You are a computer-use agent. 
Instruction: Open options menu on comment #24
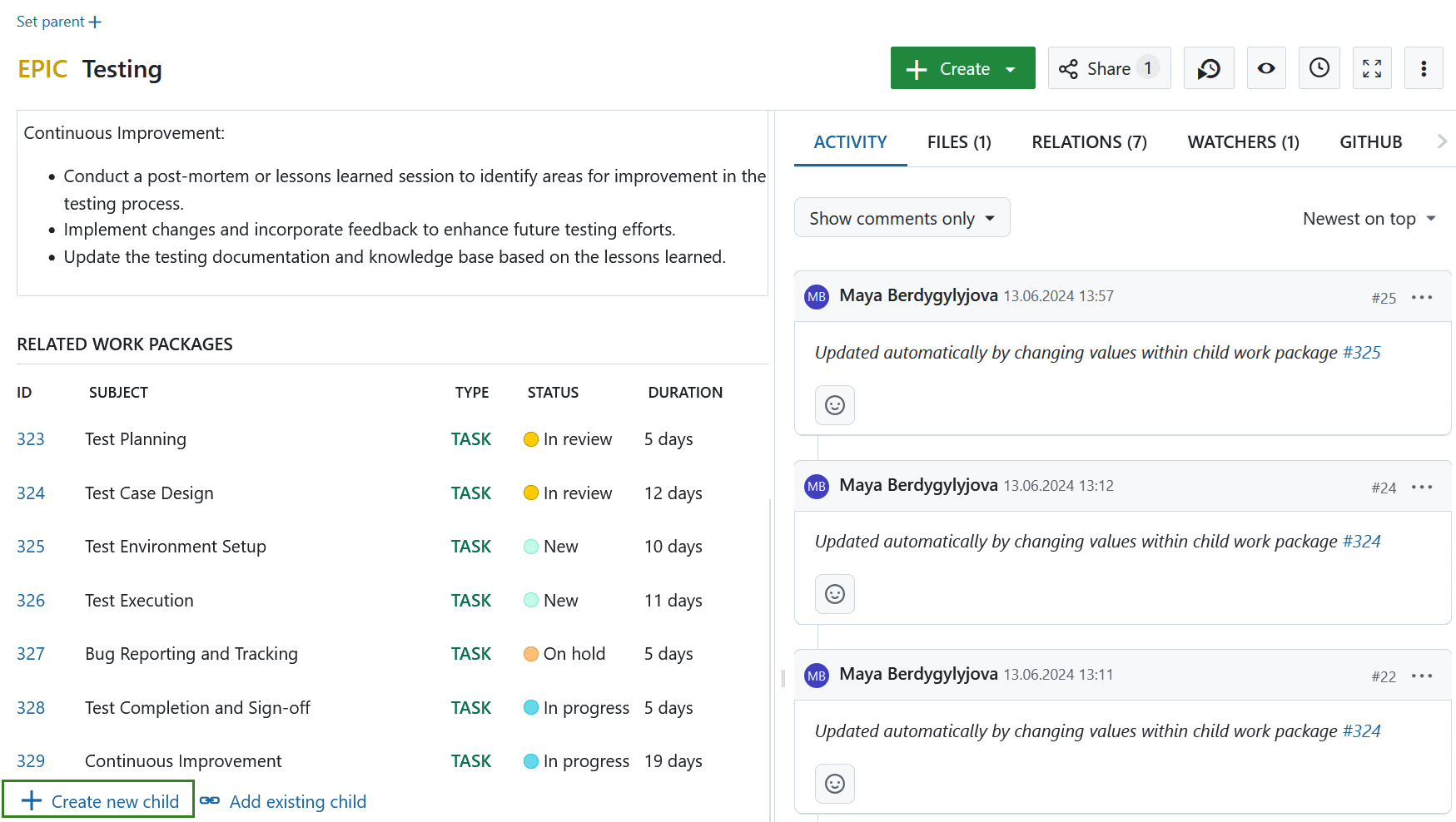[1422, 487]
